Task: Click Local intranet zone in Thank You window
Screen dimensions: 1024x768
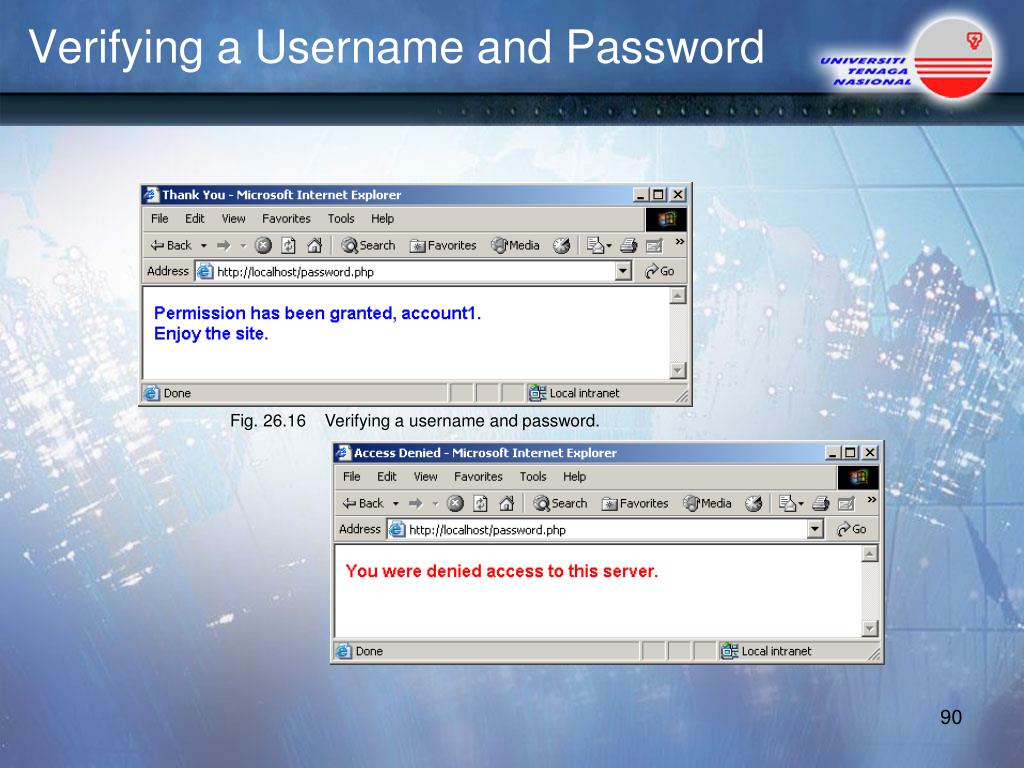Action: tap(574, 393)
